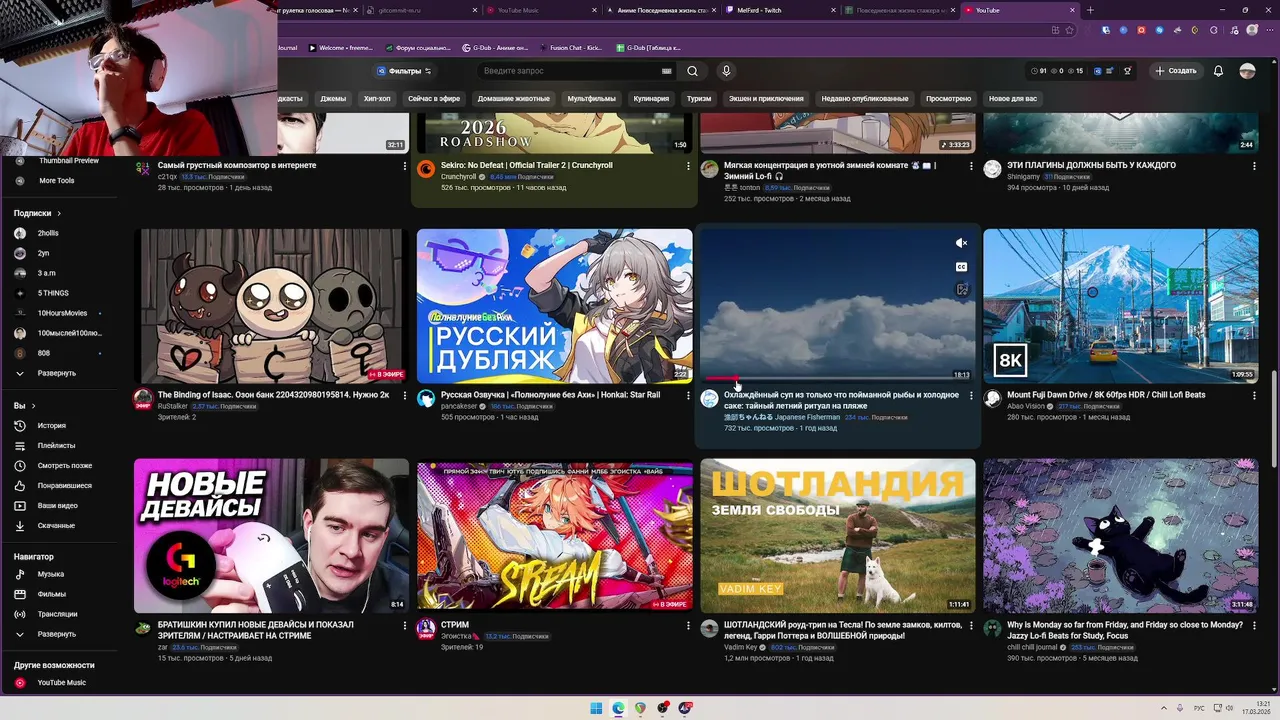Open the taskbar clock and date
The width and height of the screenshot is (1280, 720).
(x=1256, y=708)
